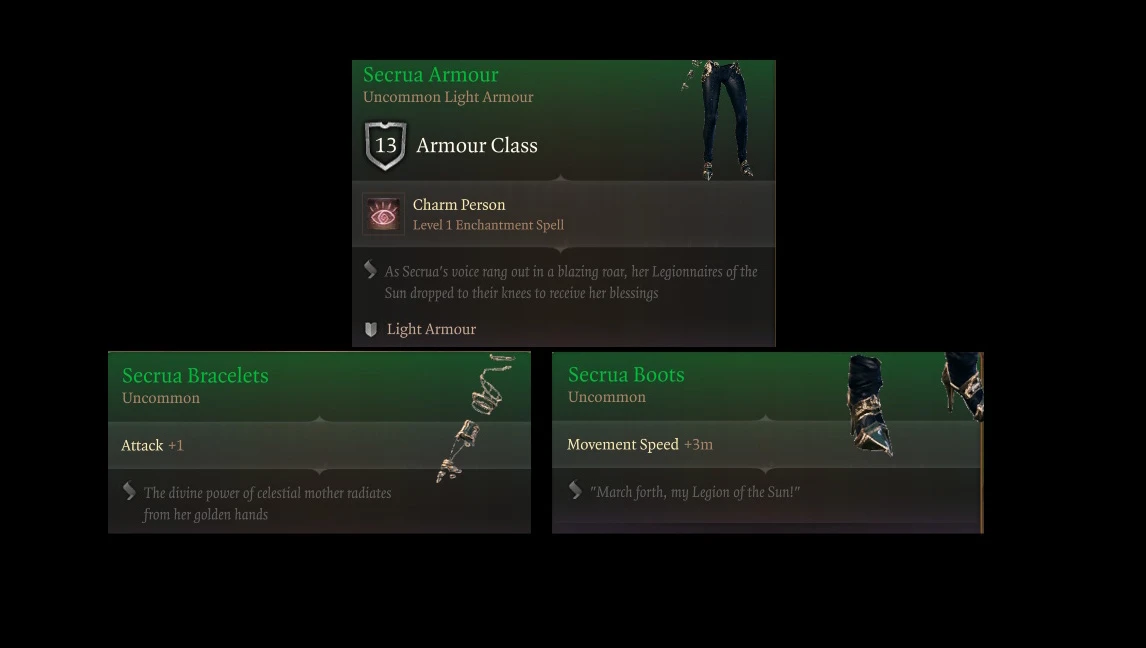Click the quill icon in Boots description
Image resolution: width=1146 pixels, height=648 pixels.
575,490
